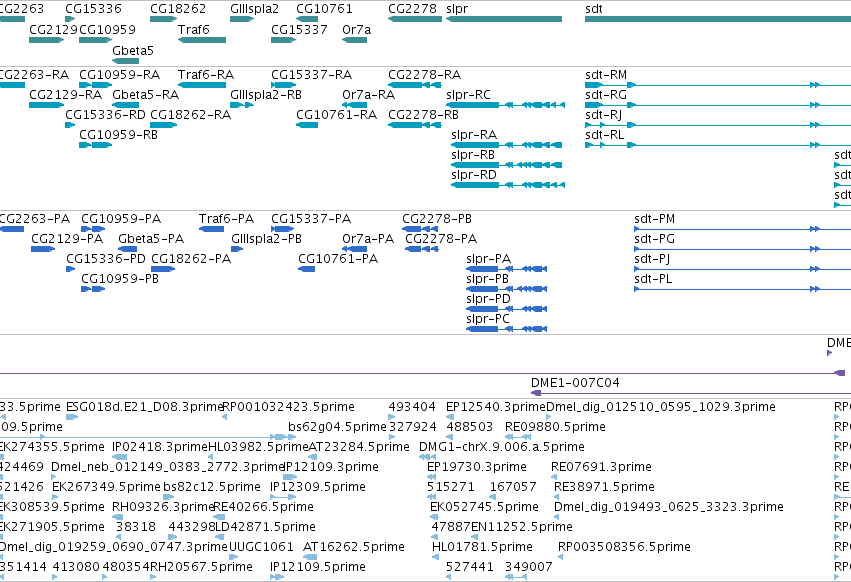Select the sdt-PM protein label
This screenshot has height=582, width=851.
(655, 219)
